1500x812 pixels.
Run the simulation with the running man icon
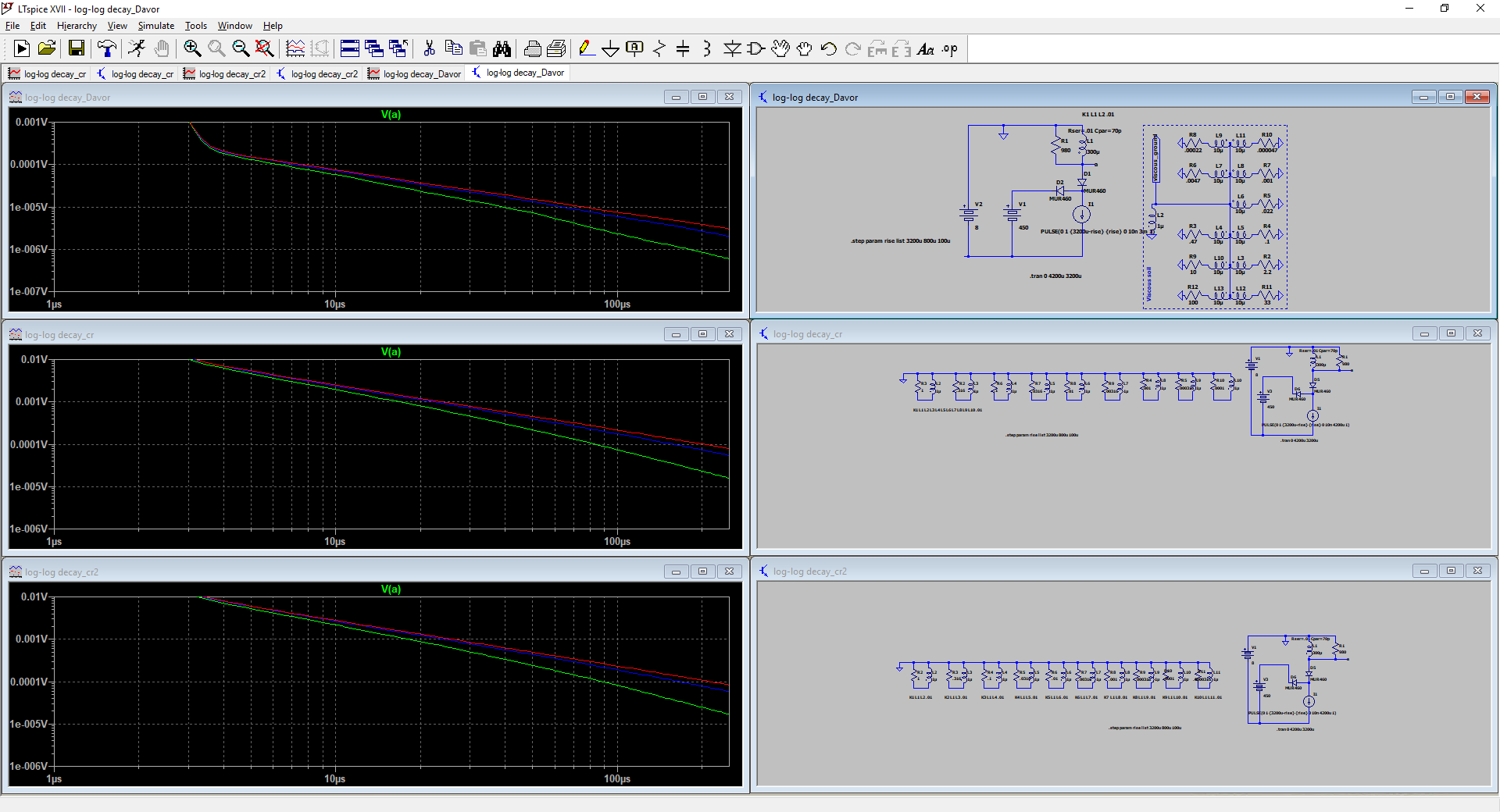click(137, 49)
